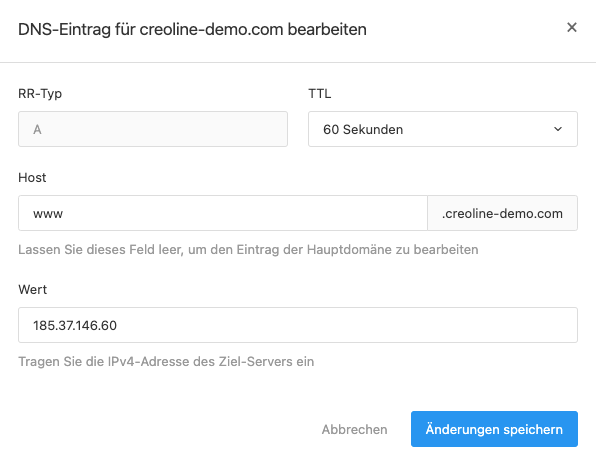Focus the Host input field containing www
596x466 pixels.
pyautogui.click(x=223, y=213)
